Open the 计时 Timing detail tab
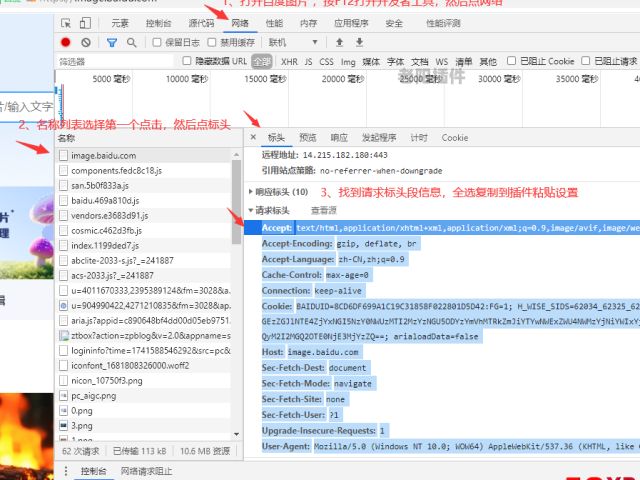The height and width of the screenshot is (480, 640). coord(419,138)
